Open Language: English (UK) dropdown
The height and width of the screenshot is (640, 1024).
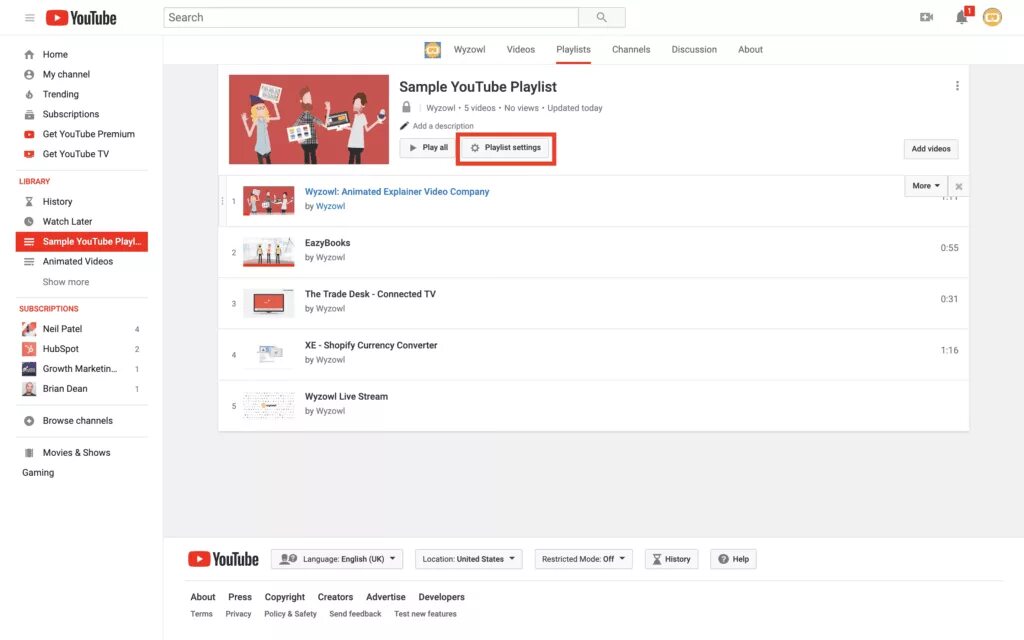[337, 559]
